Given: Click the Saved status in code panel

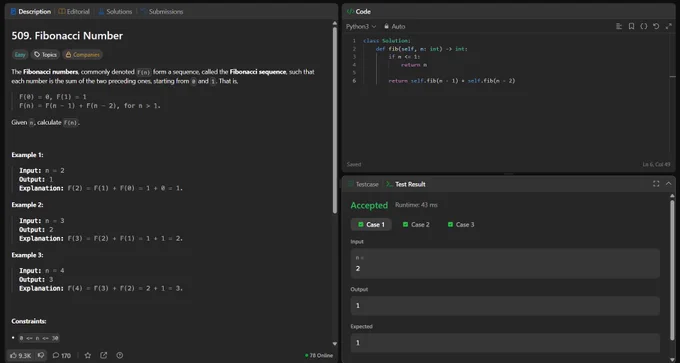Looking at the screenshot, I should click(x=354, y=164).
